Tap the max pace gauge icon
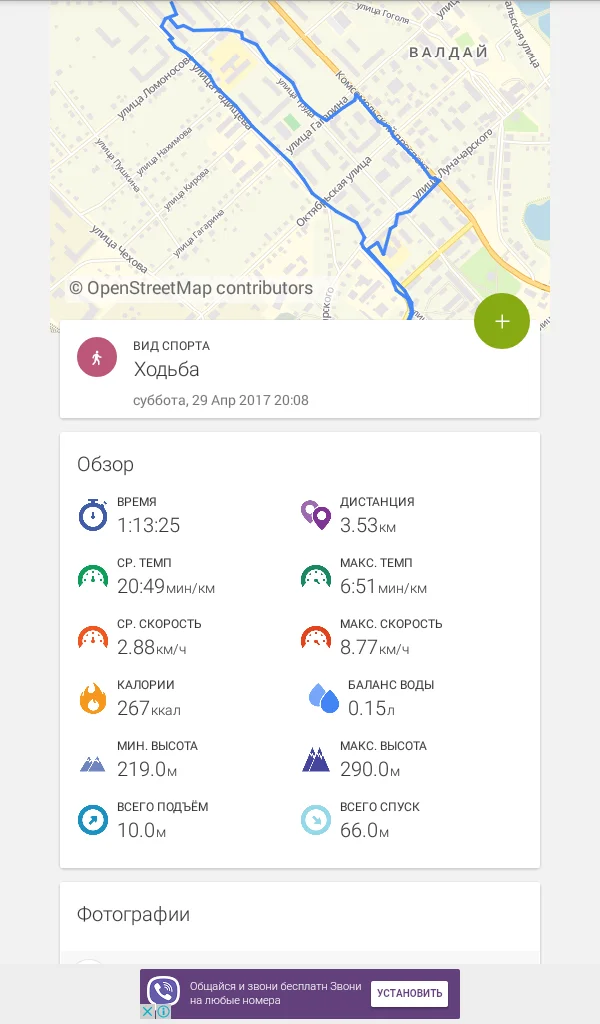Viewport: 600px width, 1024px height. [315, 576]
